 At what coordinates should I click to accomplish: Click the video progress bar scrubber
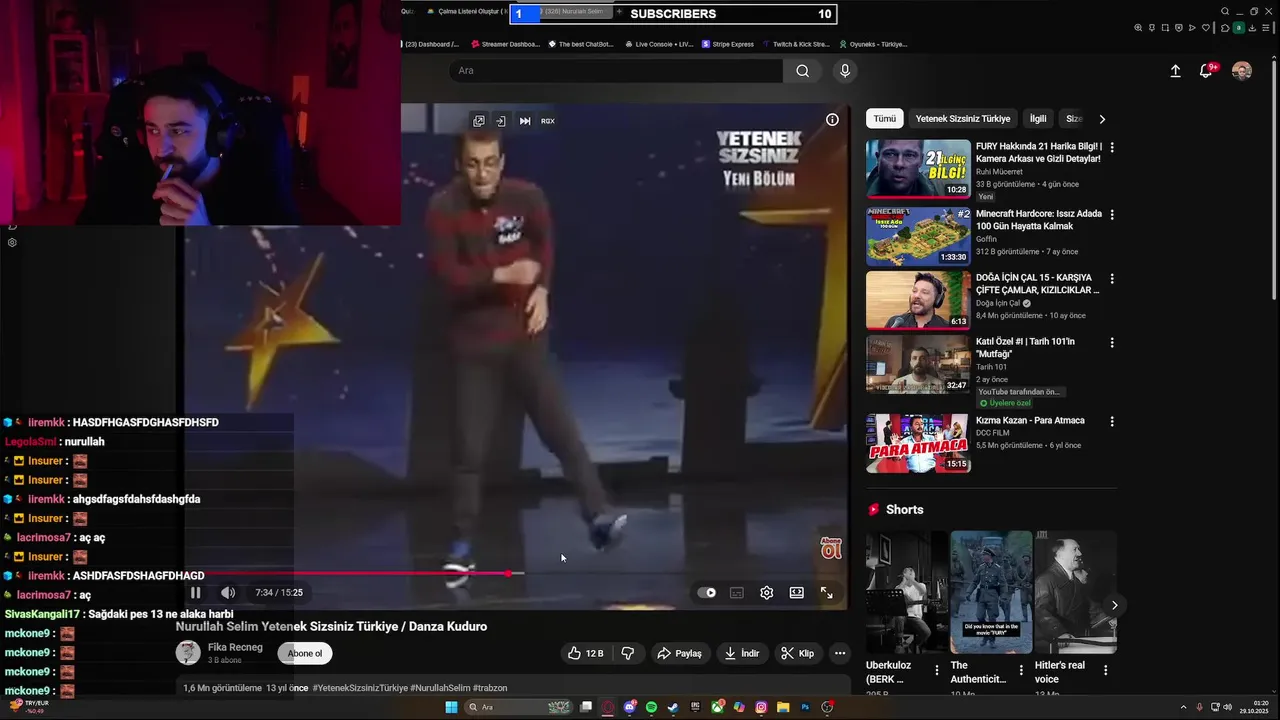509,573
